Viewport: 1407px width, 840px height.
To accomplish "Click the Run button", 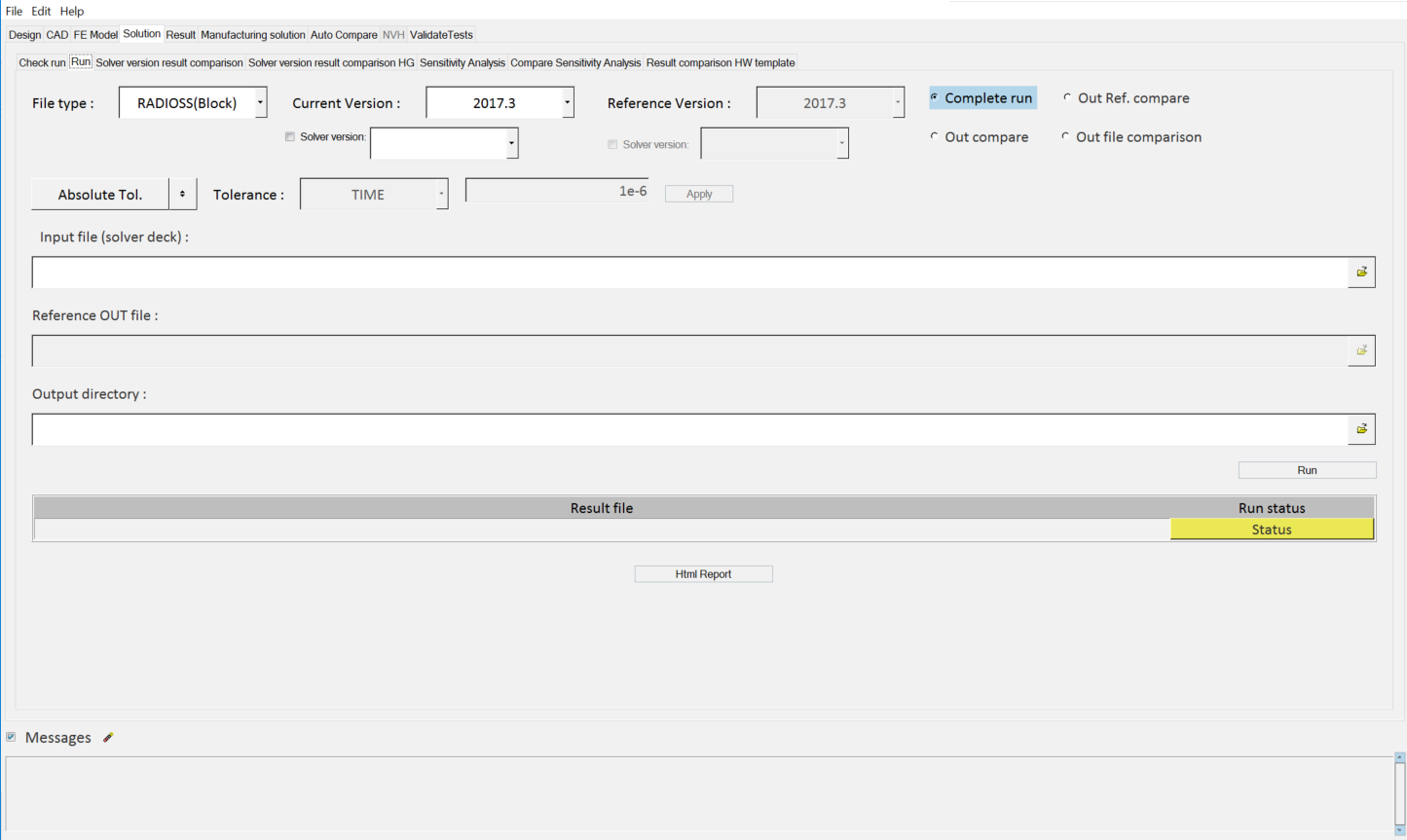I will [1307, 470].
